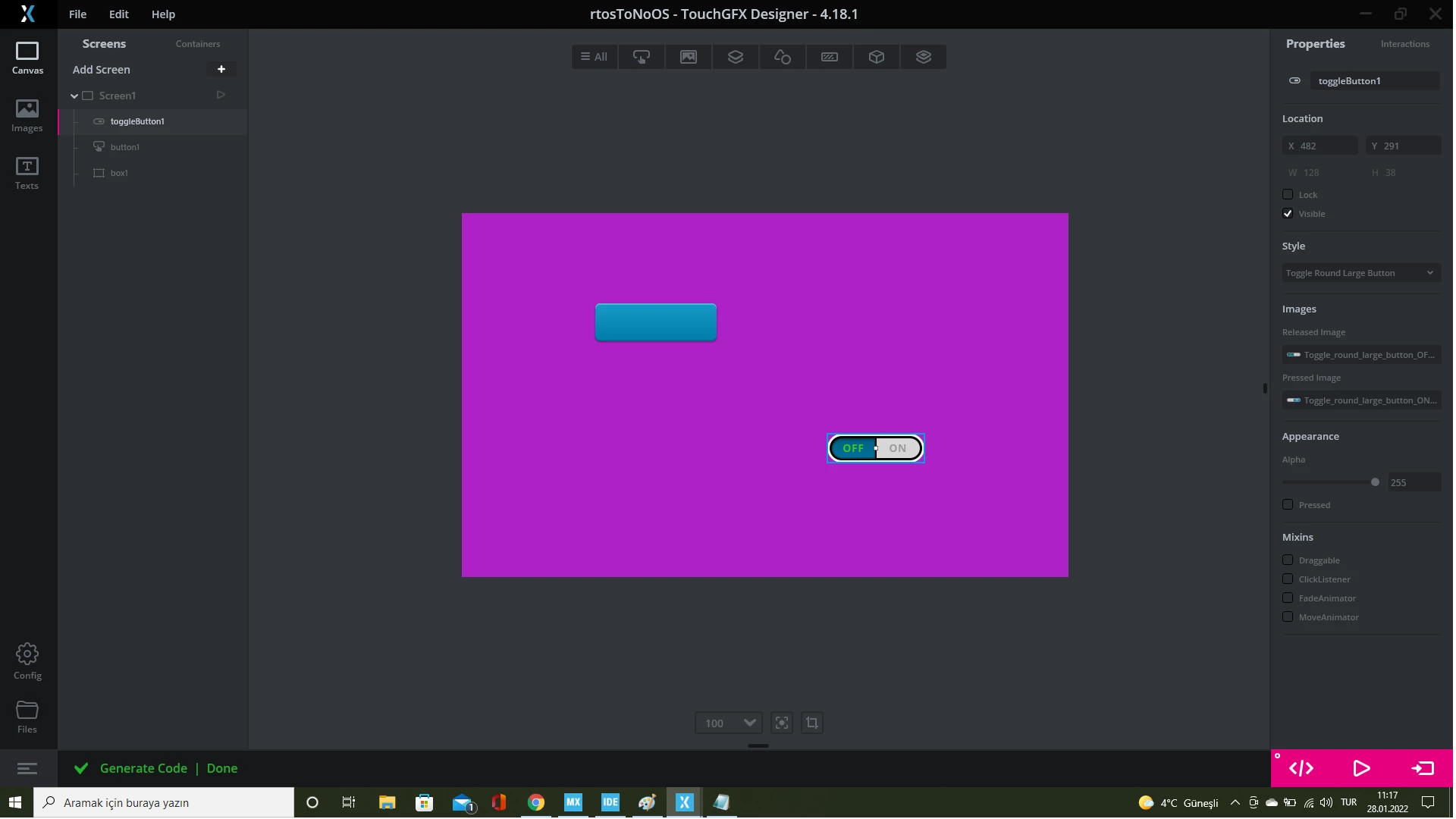Image resolution: width=1456 pixels, height=819 pixels.
Task: Open the Help menu
Action: (x=163, y=14)
